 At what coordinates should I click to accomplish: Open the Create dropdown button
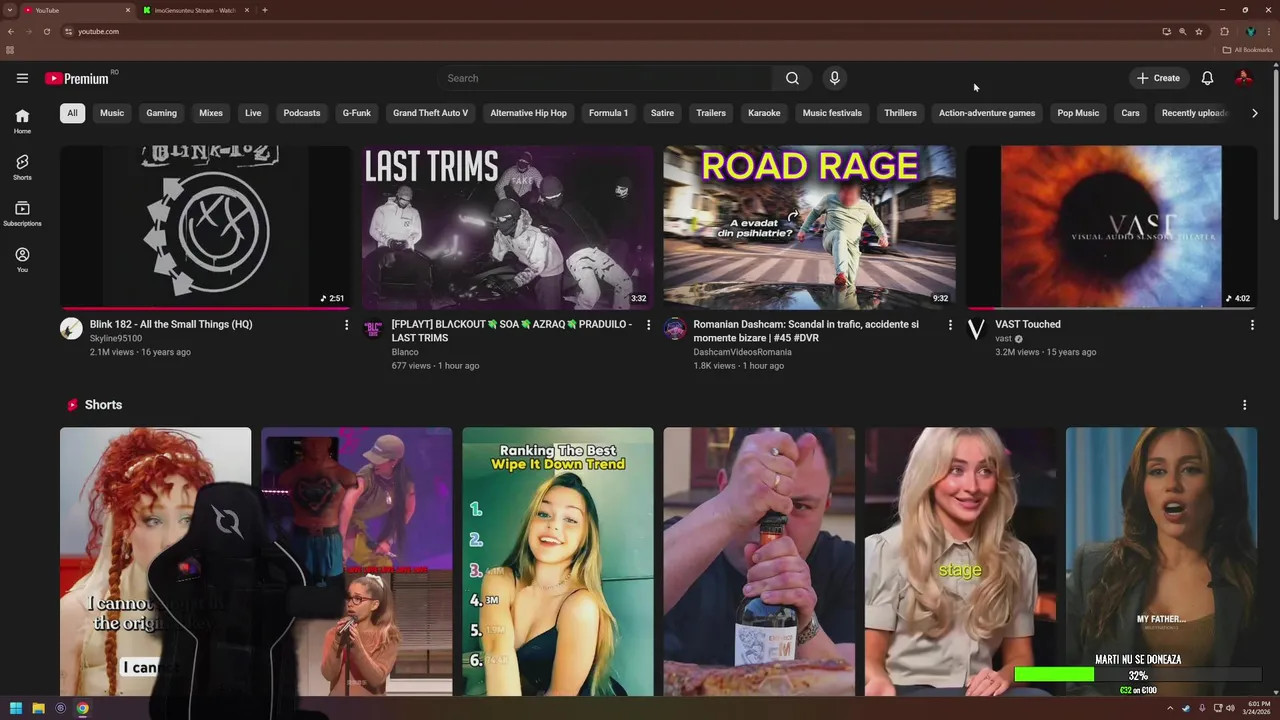coord(1158,78)
